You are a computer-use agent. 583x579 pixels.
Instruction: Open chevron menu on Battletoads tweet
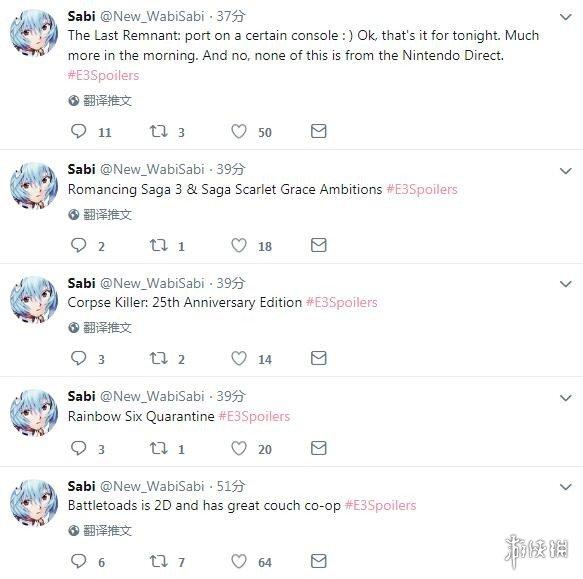point(566,487)
